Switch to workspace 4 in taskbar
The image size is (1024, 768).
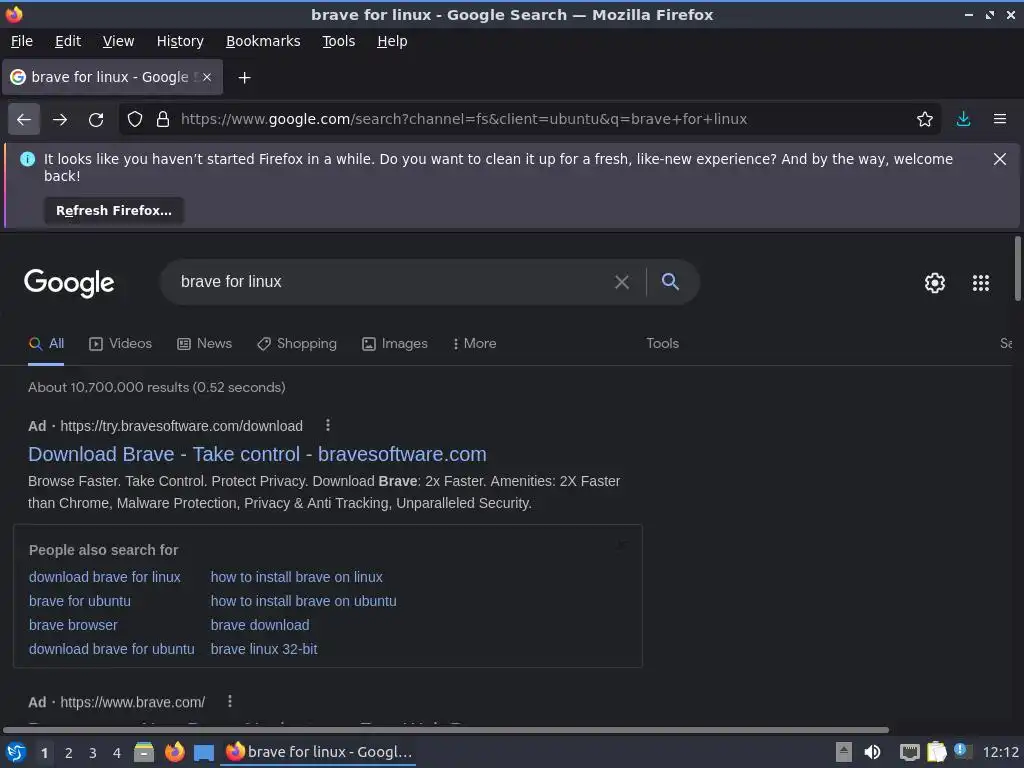tap(117, 753)
